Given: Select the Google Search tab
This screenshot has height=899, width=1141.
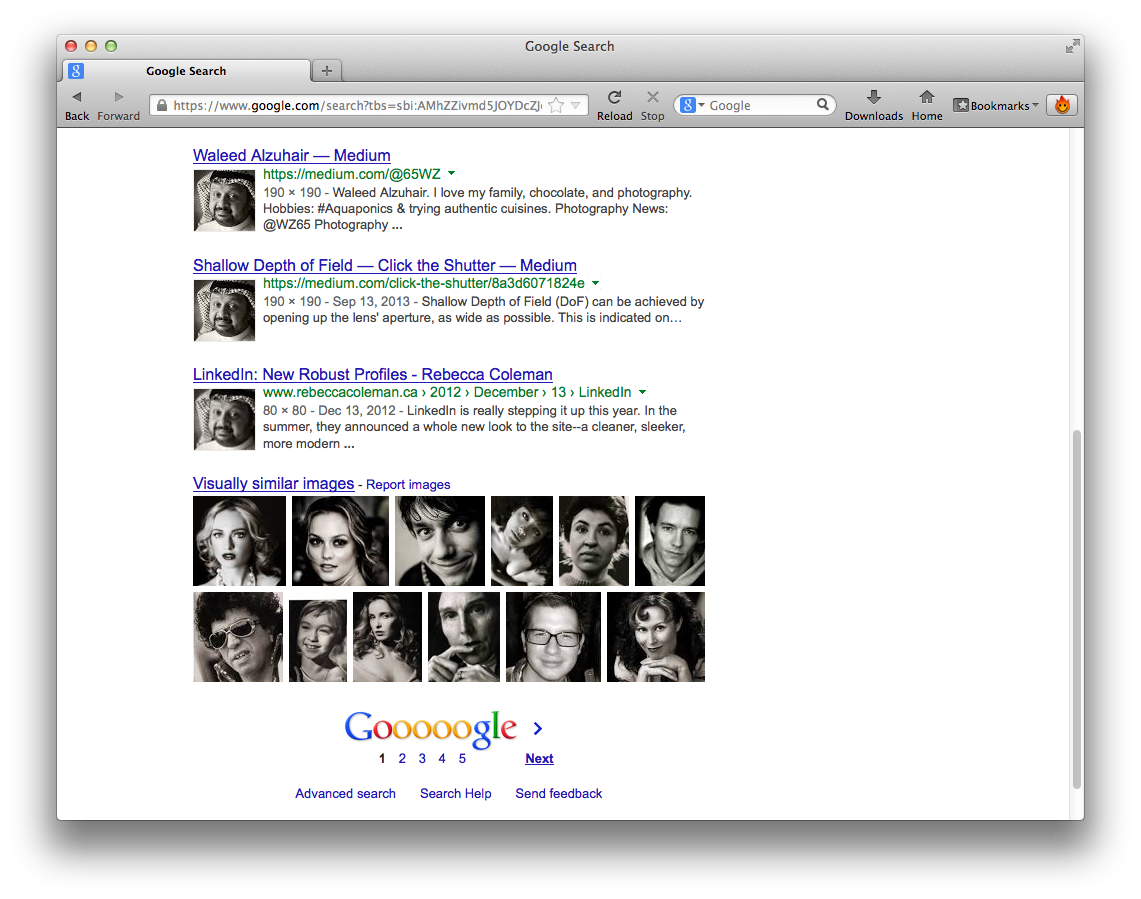Looking at the screenshot, I should point(186,71).
